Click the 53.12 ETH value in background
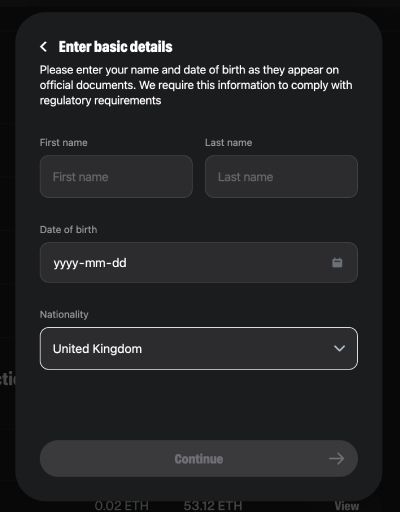The image size is (400, 512). [213, 506]
